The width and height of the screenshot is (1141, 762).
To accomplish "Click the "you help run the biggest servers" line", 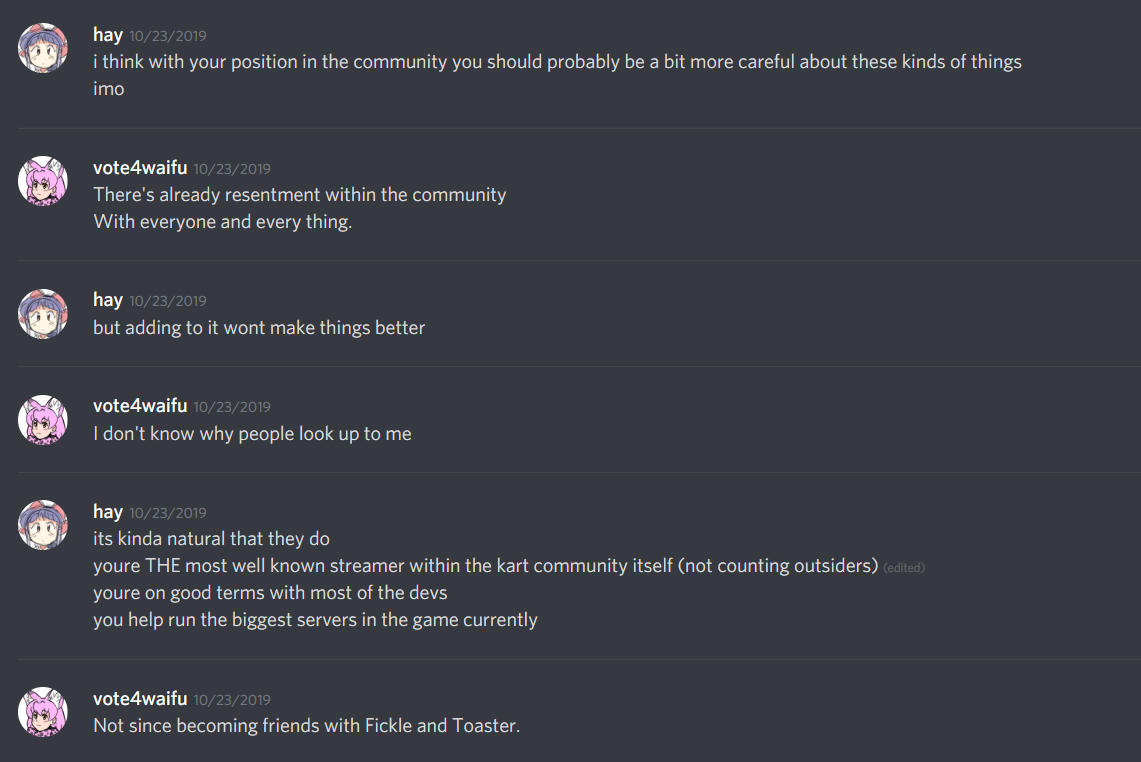I will (x=315, y=619).
